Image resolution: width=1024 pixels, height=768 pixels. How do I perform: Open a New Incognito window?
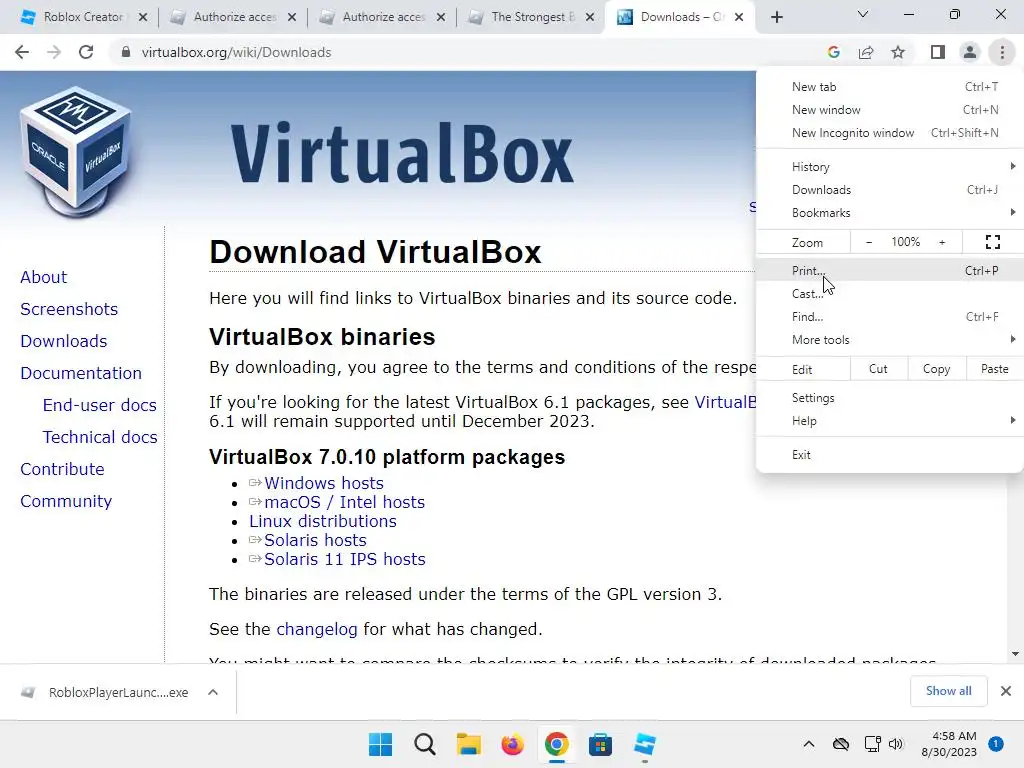coord(889,133)
